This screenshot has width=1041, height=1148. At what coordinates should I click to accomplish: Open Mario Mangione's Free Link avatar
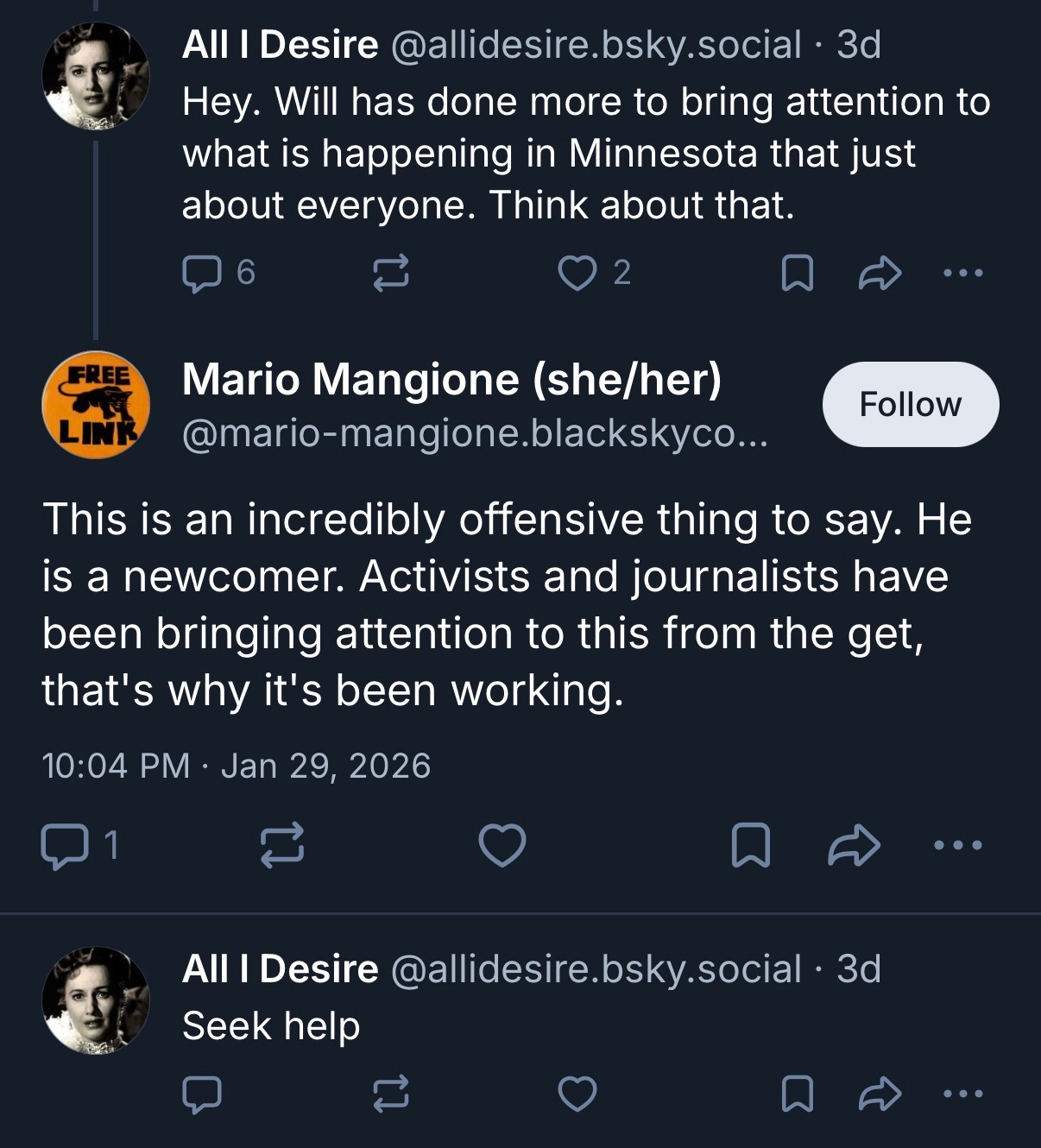coord(96,404)
